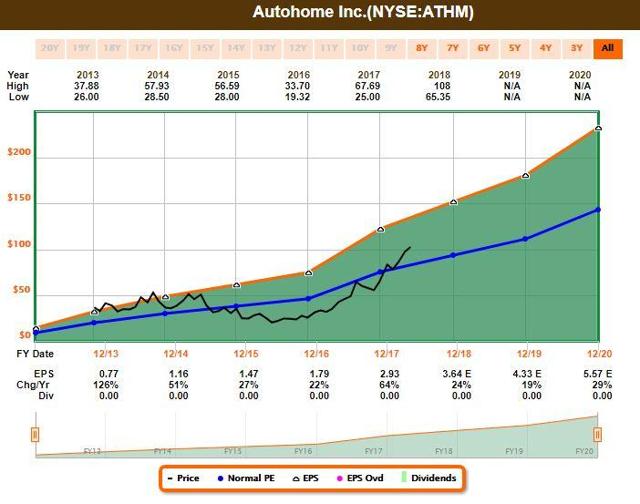Image resolution: width=640 pixels, height=504 pixels.
Task: Click the EPS triangle marker at 12/14
Action: click(165, 297)
